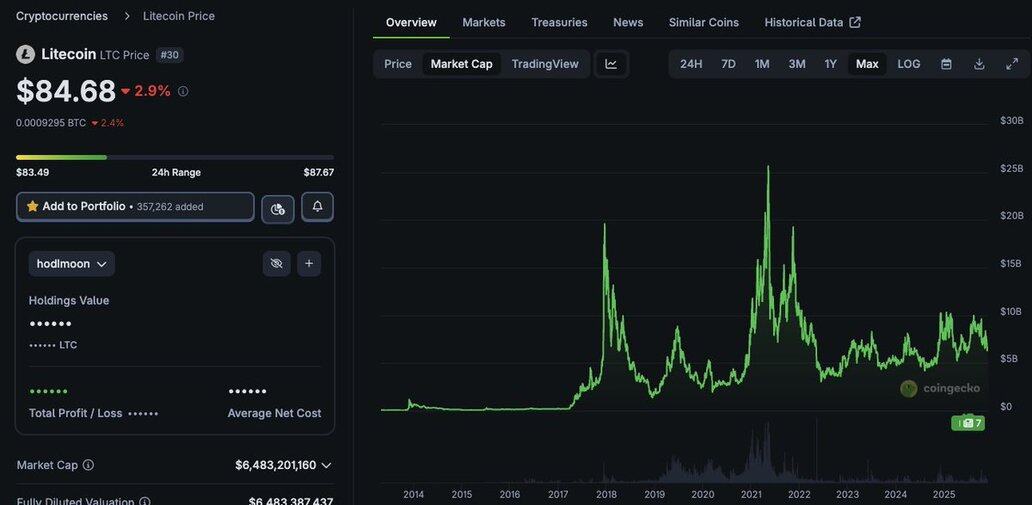Open the calendar date range picker
The image size is (1032, 505).
tap(946, 64)
